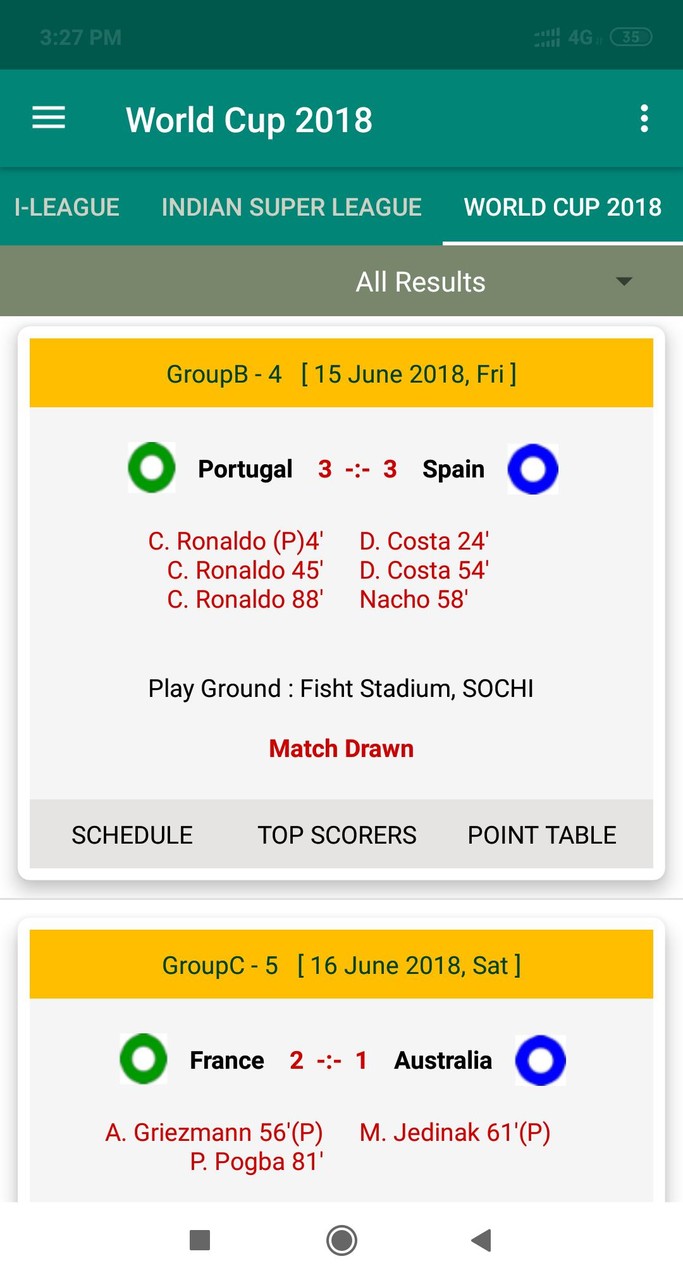Switch to the I-LEAGUE tab
Screen dimensions: 683x1280
pos(66,207)
